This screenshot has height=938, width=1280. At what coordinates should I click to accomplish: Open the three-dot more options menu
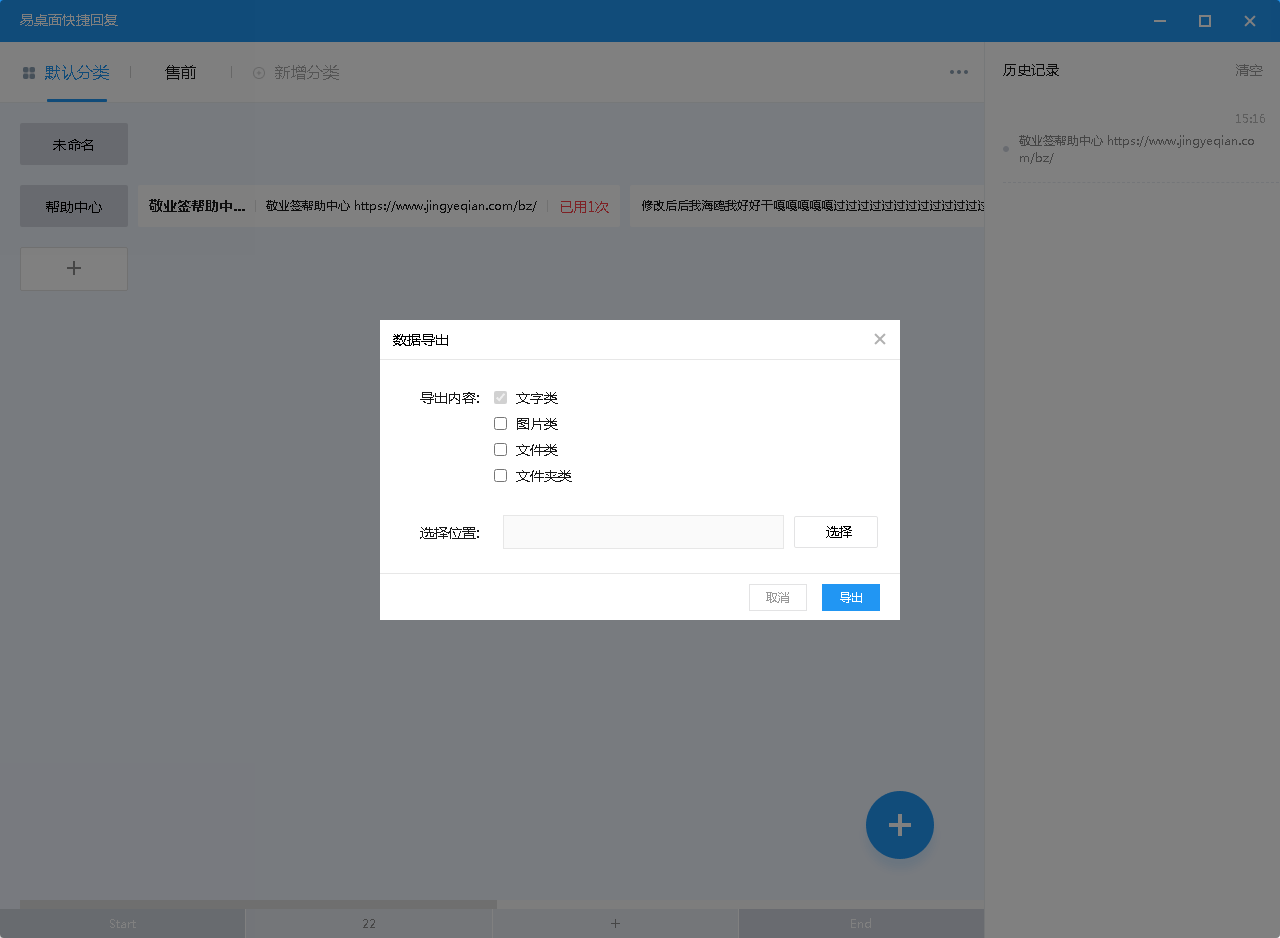click(959, 72)
